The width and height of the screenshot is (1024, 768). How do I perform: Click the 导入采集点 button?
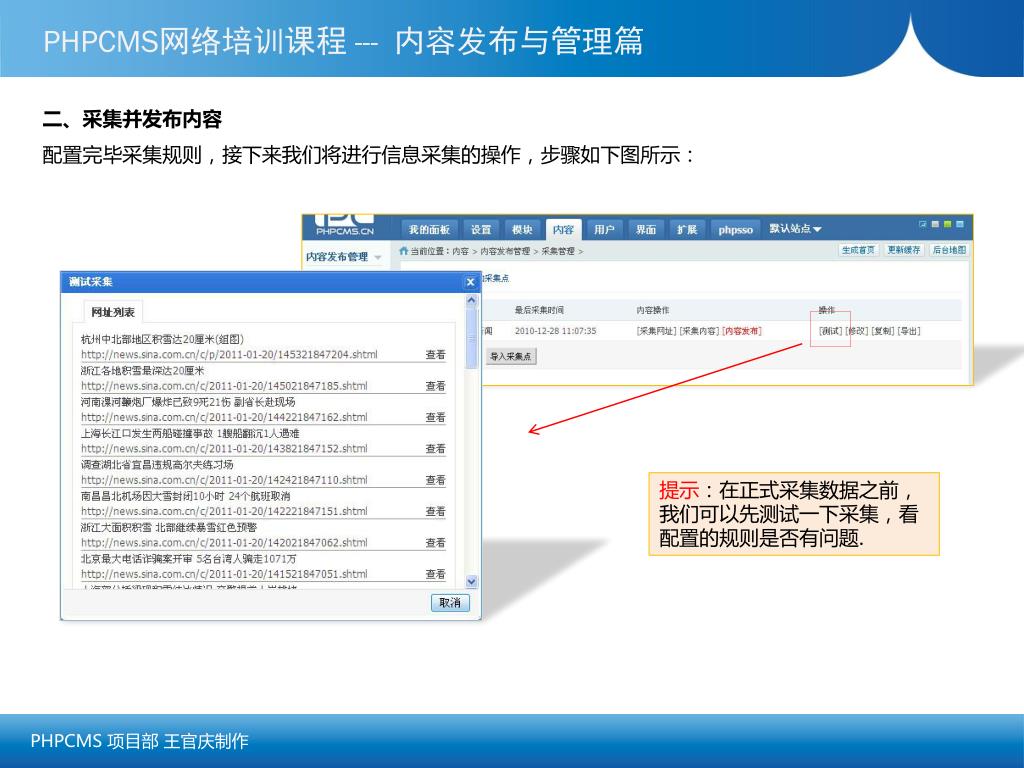coord(511,357)
